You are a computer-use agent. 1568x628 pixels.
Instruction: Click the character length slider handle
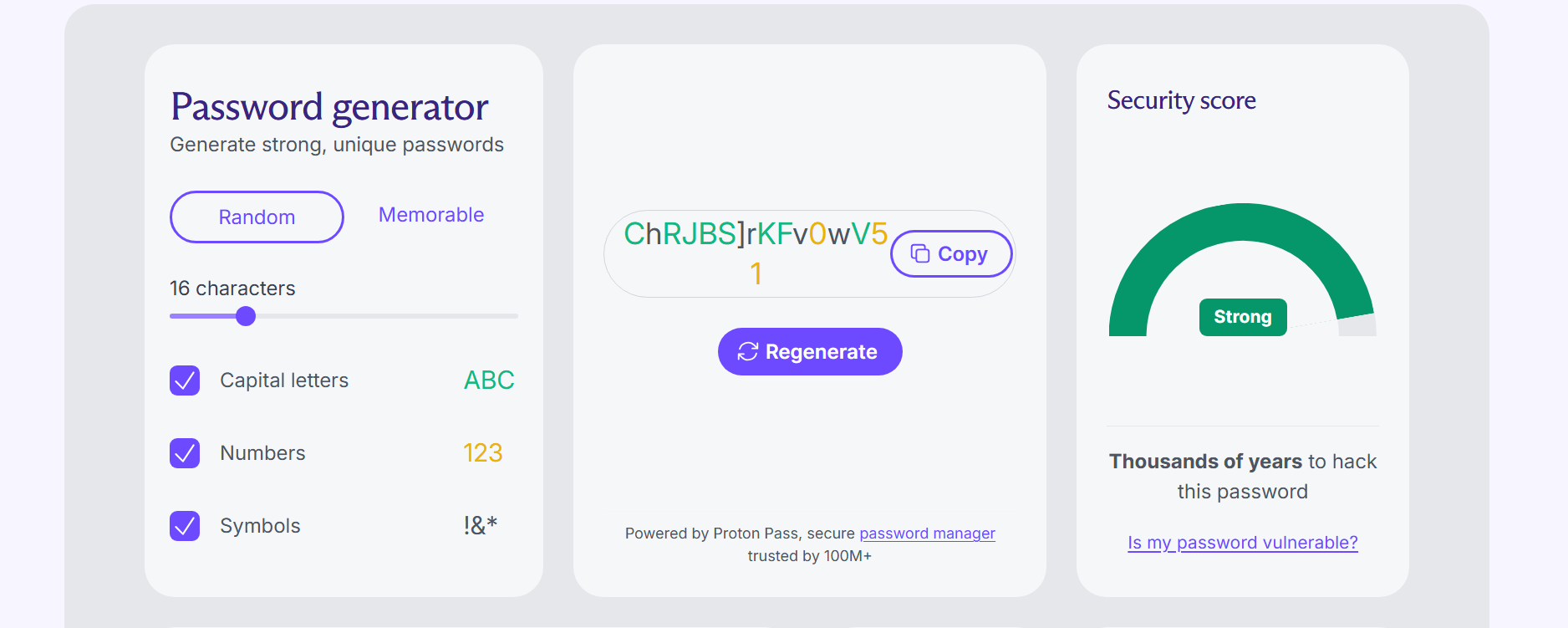point(246,316)
